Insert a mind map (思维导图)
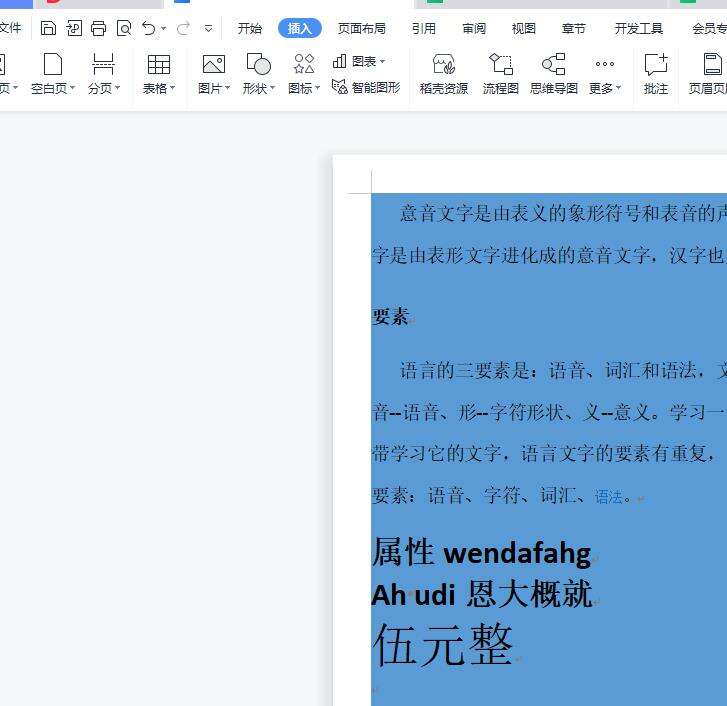Screen dimensions: 727x706 (x=553, y=74)
